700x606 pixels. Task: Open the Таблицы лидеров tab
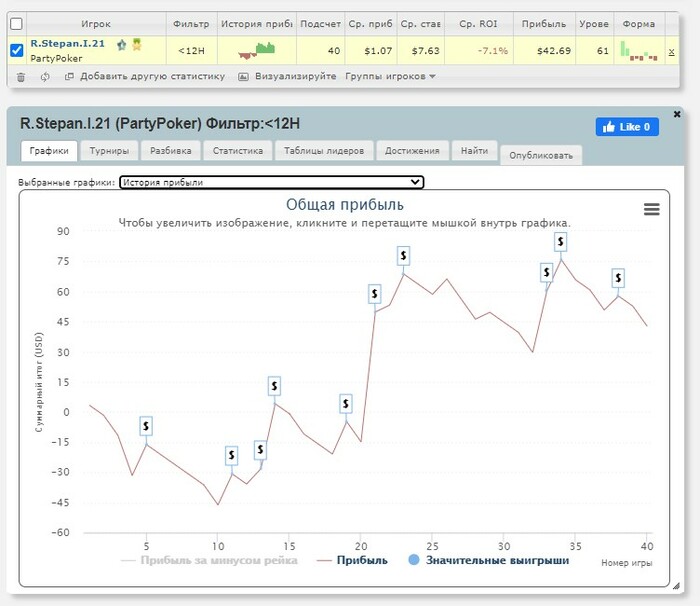click(x=324, y=150)
